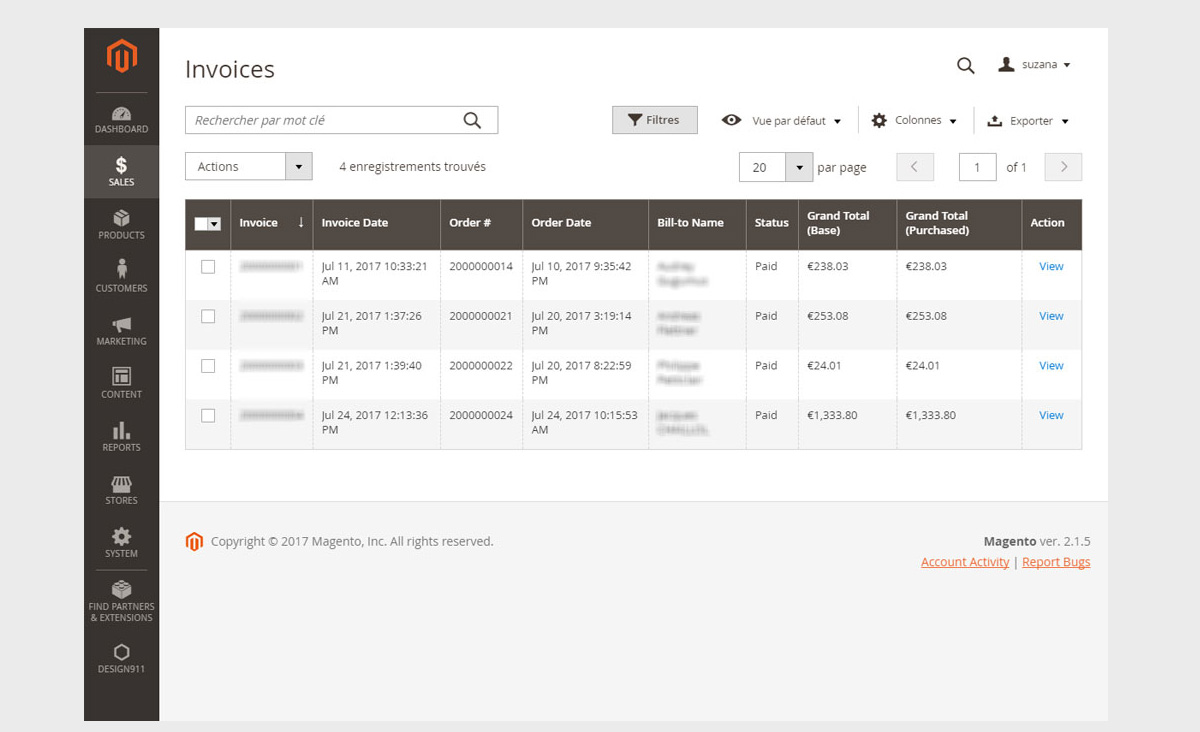The image size is (1200, 732).
Task: Open the Report Bugs link
Action: click(x=1056, y=562)
